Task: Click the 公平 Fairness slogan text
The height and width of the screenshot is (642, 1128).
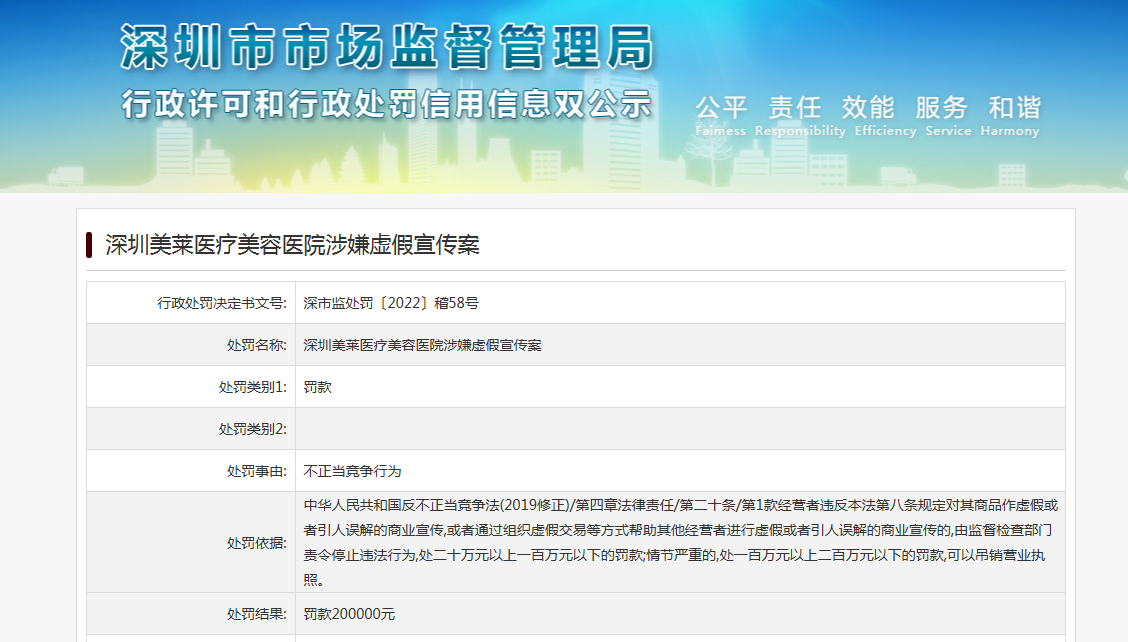Action: (721, 115)
